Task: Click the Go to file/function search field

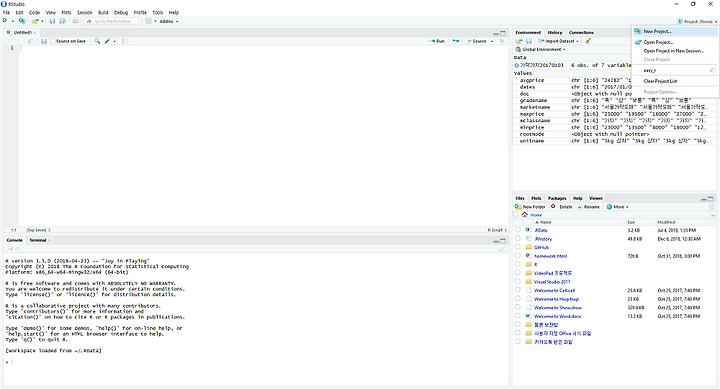Action: pos(112,22)
